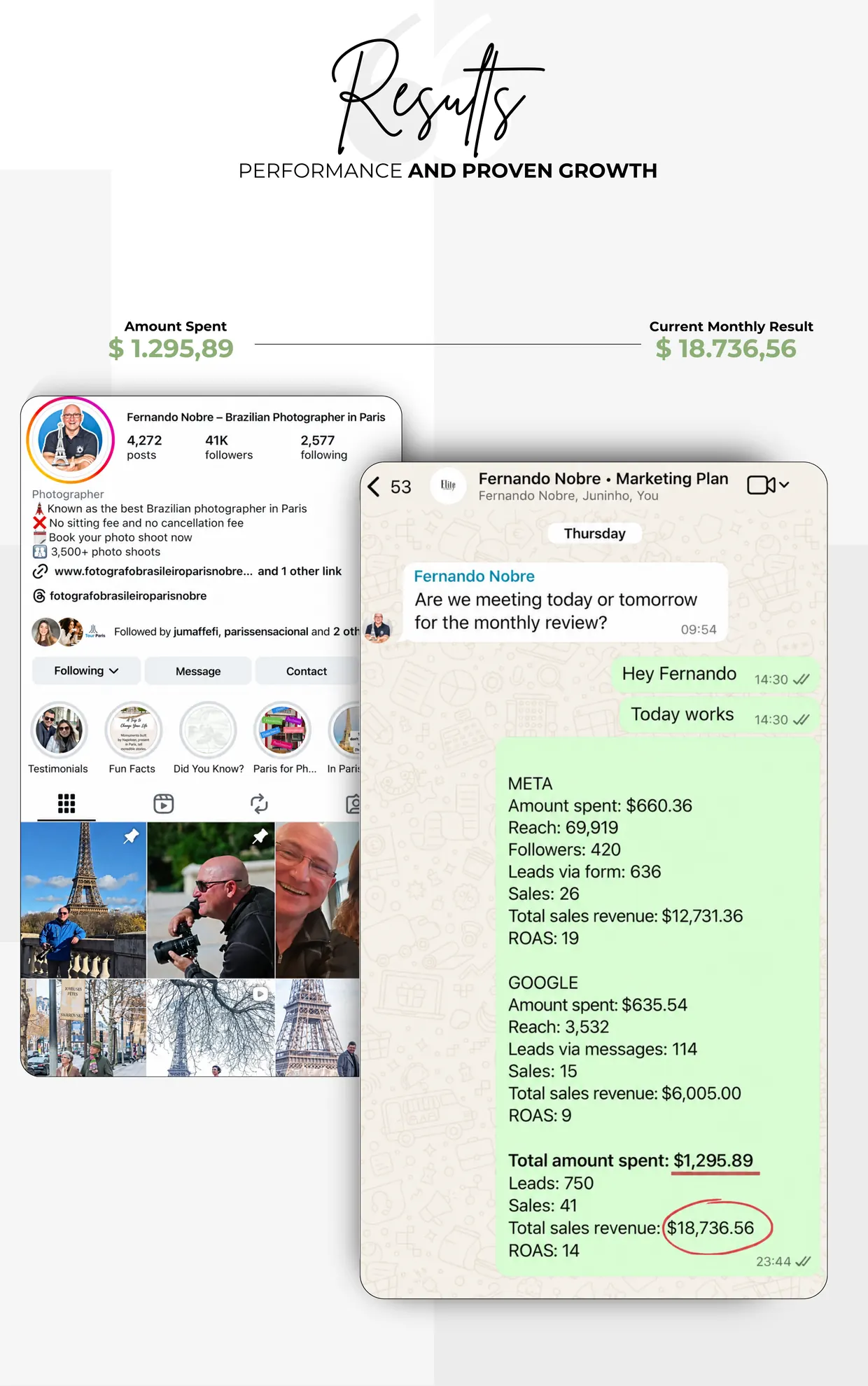Start a video call in Marketing Plan chat
This screenshot has width=868, height=1386.
(761, 485)
